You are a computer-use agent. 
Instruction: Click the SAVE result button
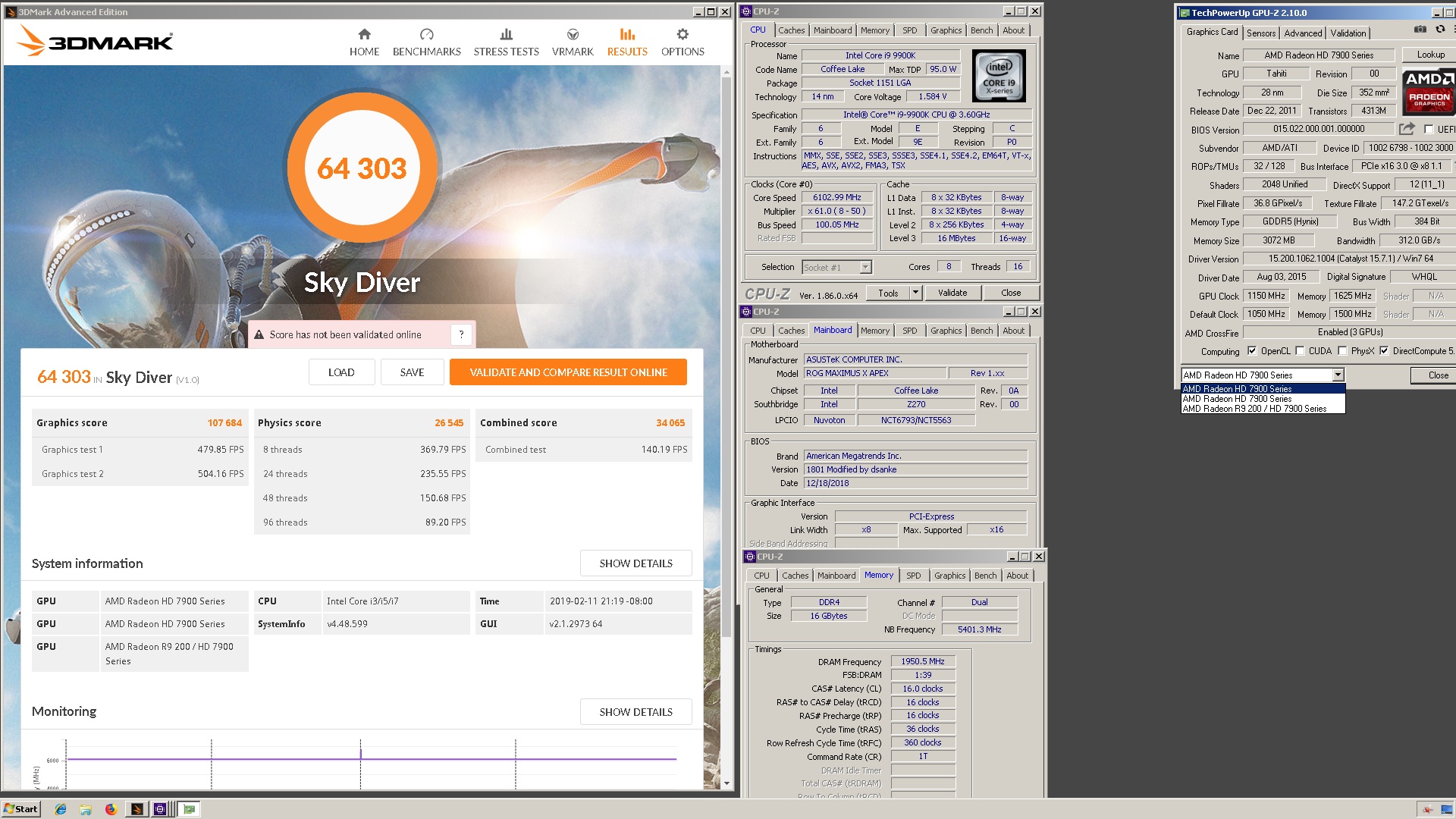[412, 372]
